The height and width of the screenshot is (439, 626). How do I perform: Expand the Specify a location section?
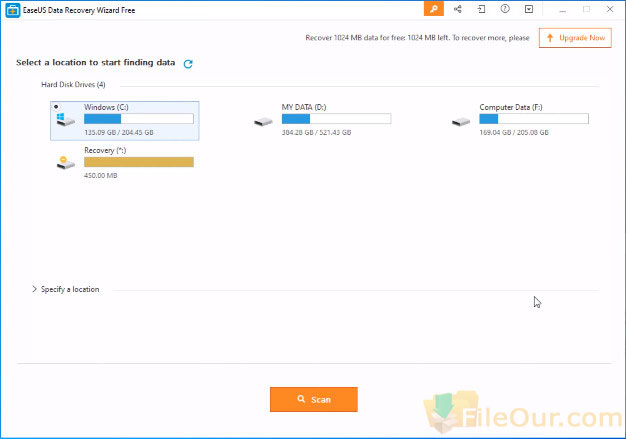click(66, 289)
